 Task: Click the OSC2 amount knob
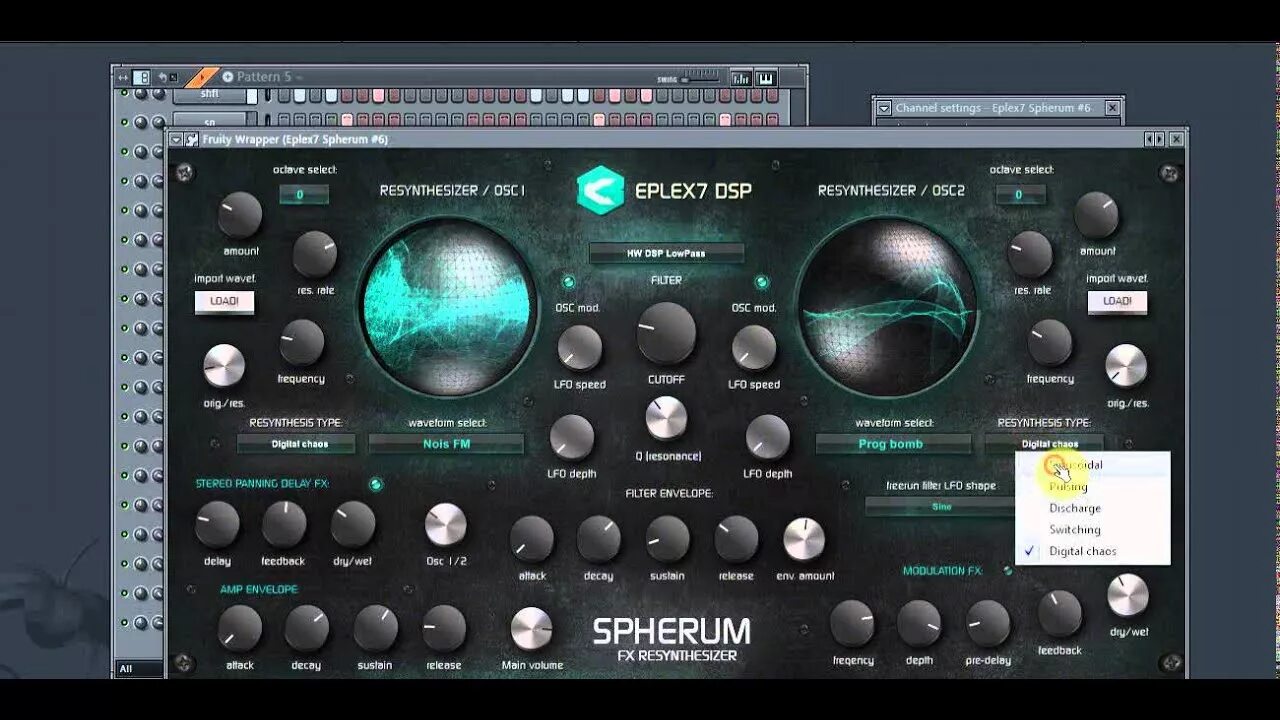tap(1096, 214)
